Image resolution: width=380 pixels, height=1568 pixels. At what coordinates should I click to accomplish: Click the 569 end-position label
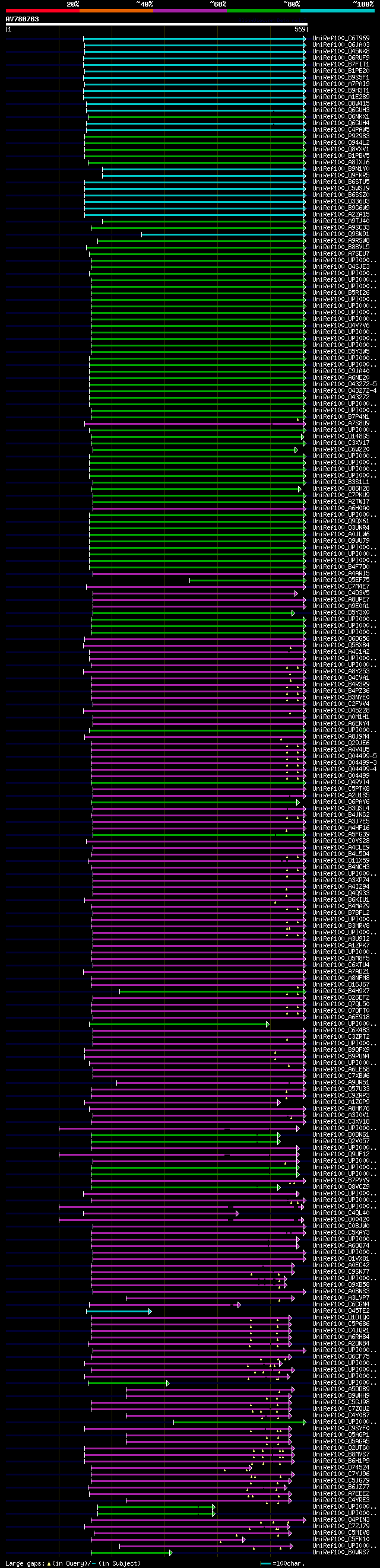300,29
